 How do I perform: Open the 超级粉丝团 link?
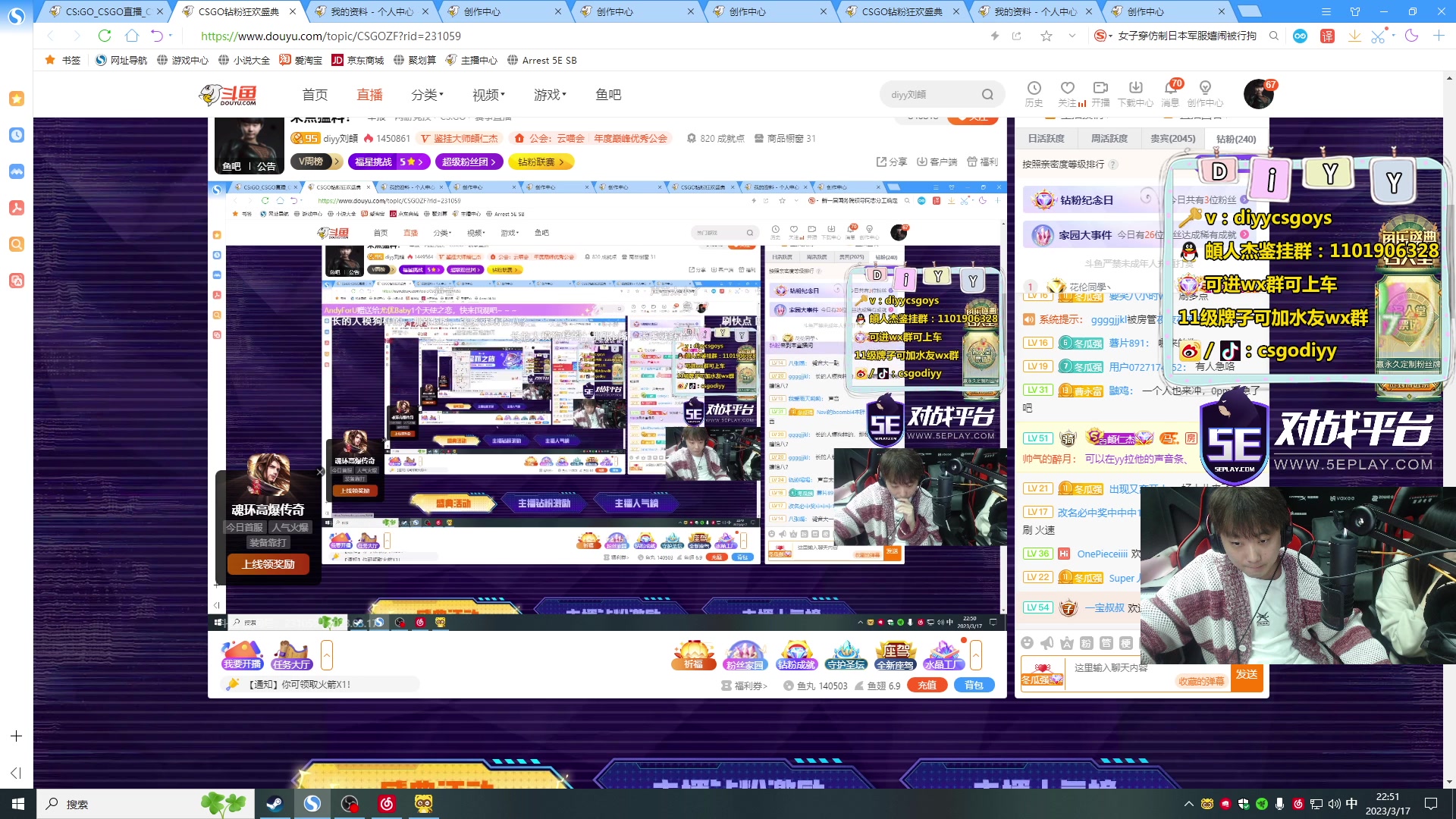469,162
